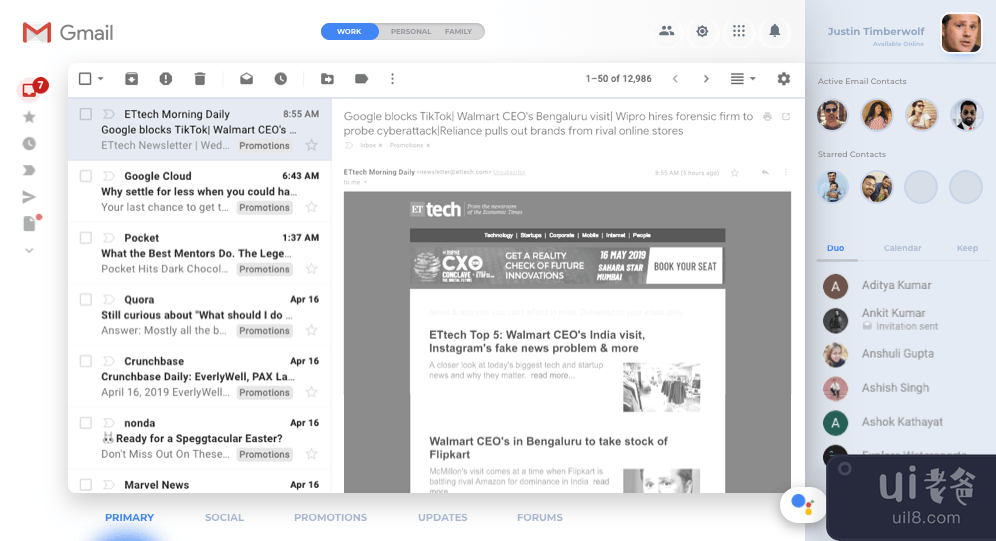Star the Pocket email
996x541 pixels.
(x=311, y=269)
